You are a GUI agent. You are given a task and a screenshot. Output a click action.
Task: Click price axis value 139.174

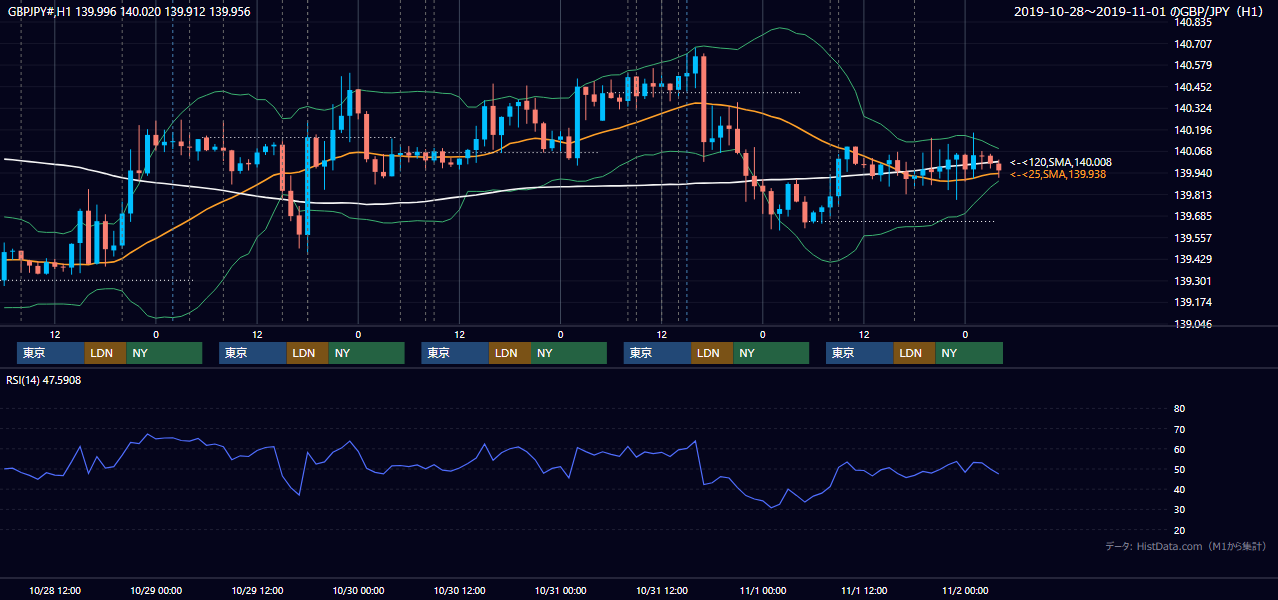tap(1194, 302)
